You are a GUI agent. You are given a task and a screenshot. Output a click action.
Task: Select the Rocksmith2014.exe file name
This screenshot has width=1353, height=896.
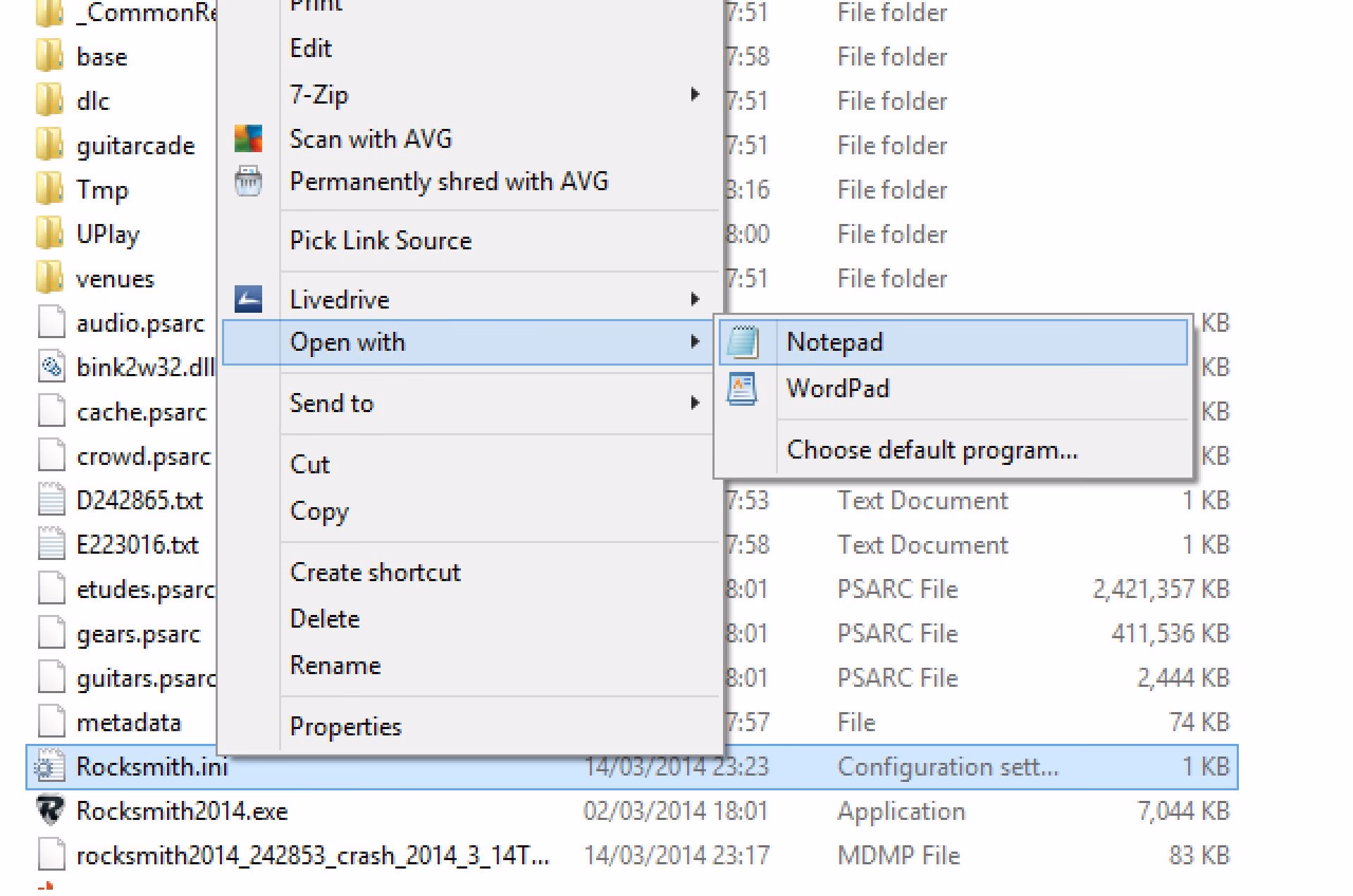[x=182, y=811]
